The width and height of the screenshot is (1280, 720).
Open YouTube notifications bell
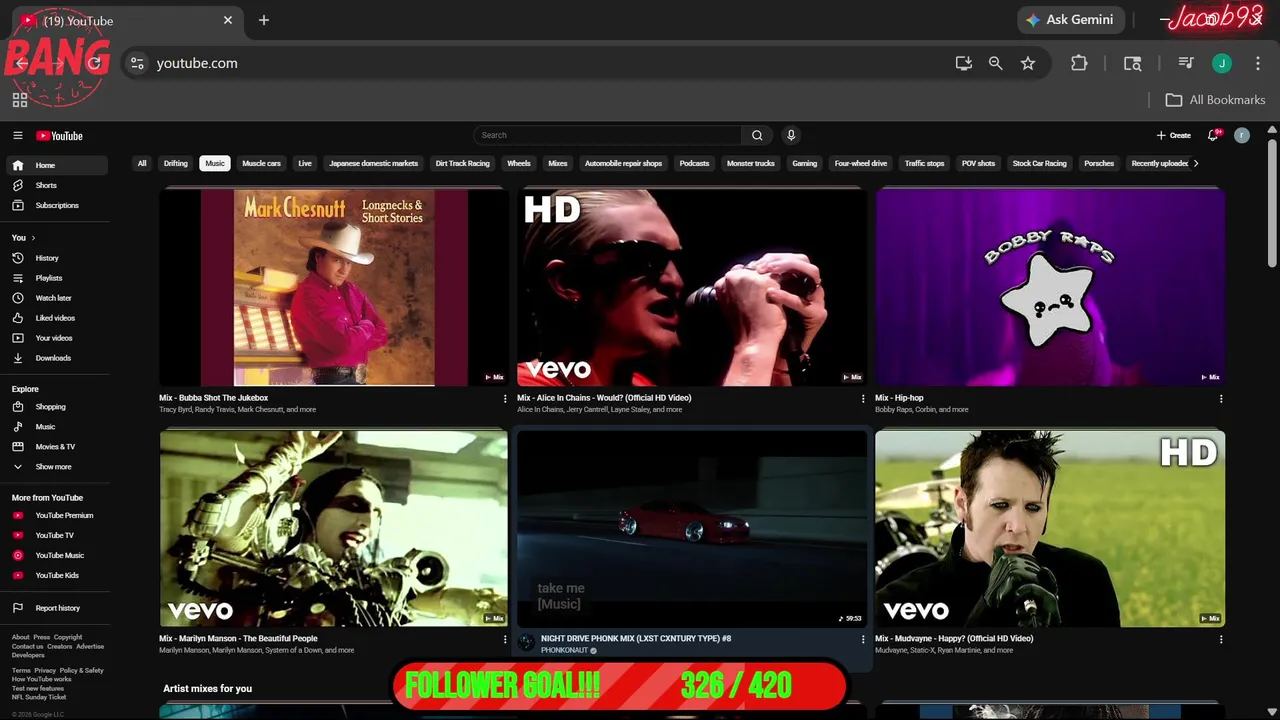click(1214, 135)
